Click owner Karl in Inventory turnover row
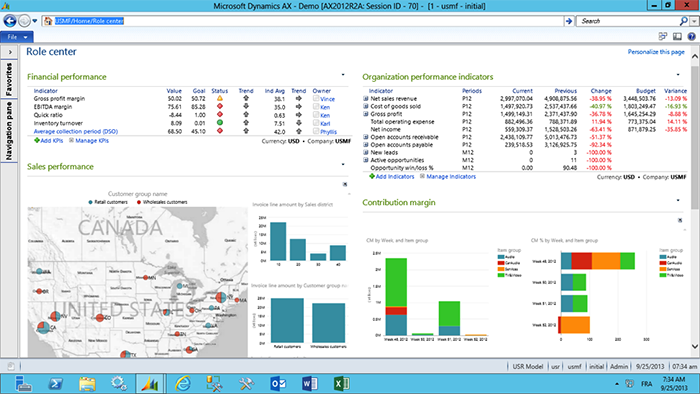This screenshot has height=394, width=700. pyautogui.click(x=325, y=124)
